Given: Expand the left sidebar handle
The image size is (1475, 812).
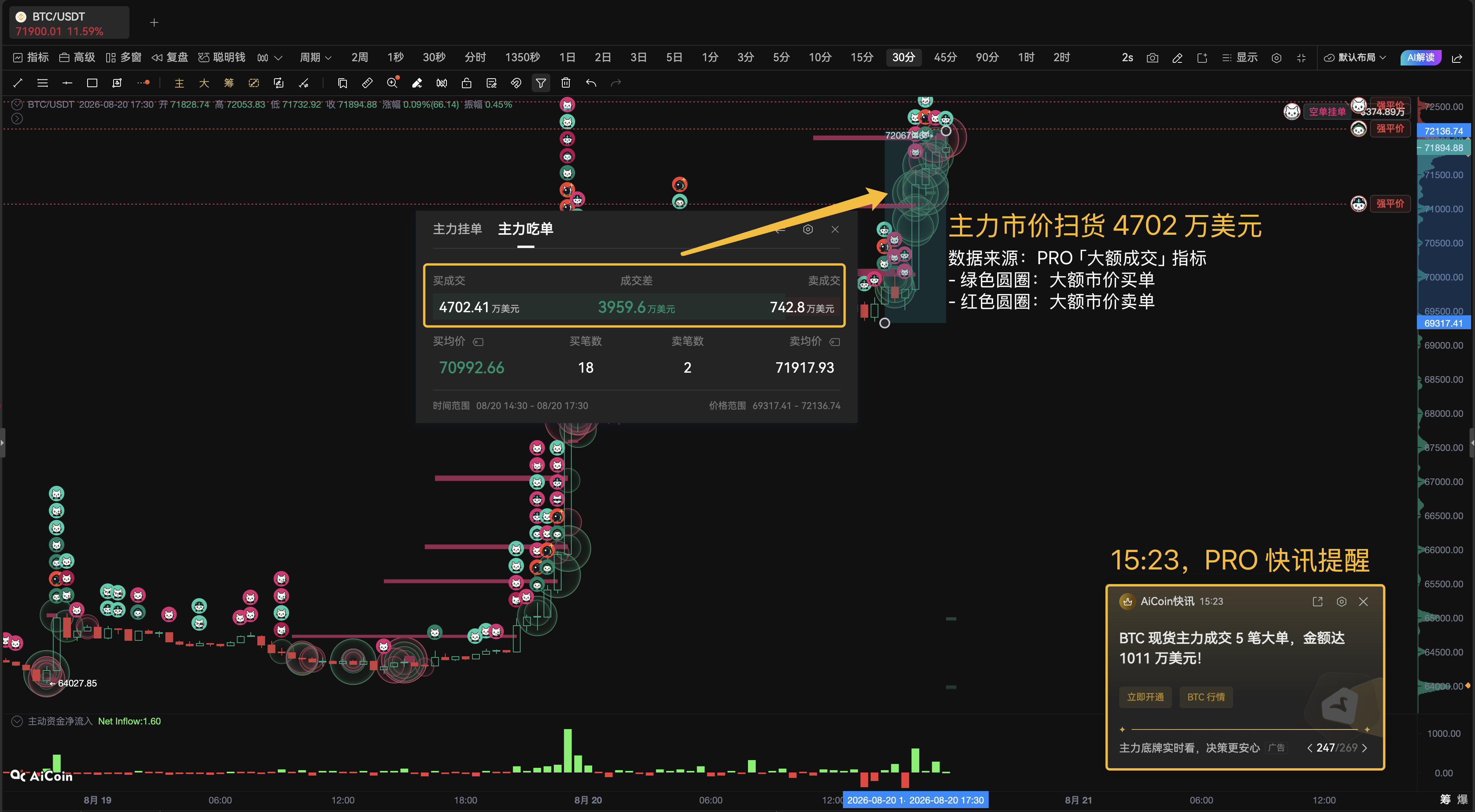Looking at the screenshot, I should [3, 443].
